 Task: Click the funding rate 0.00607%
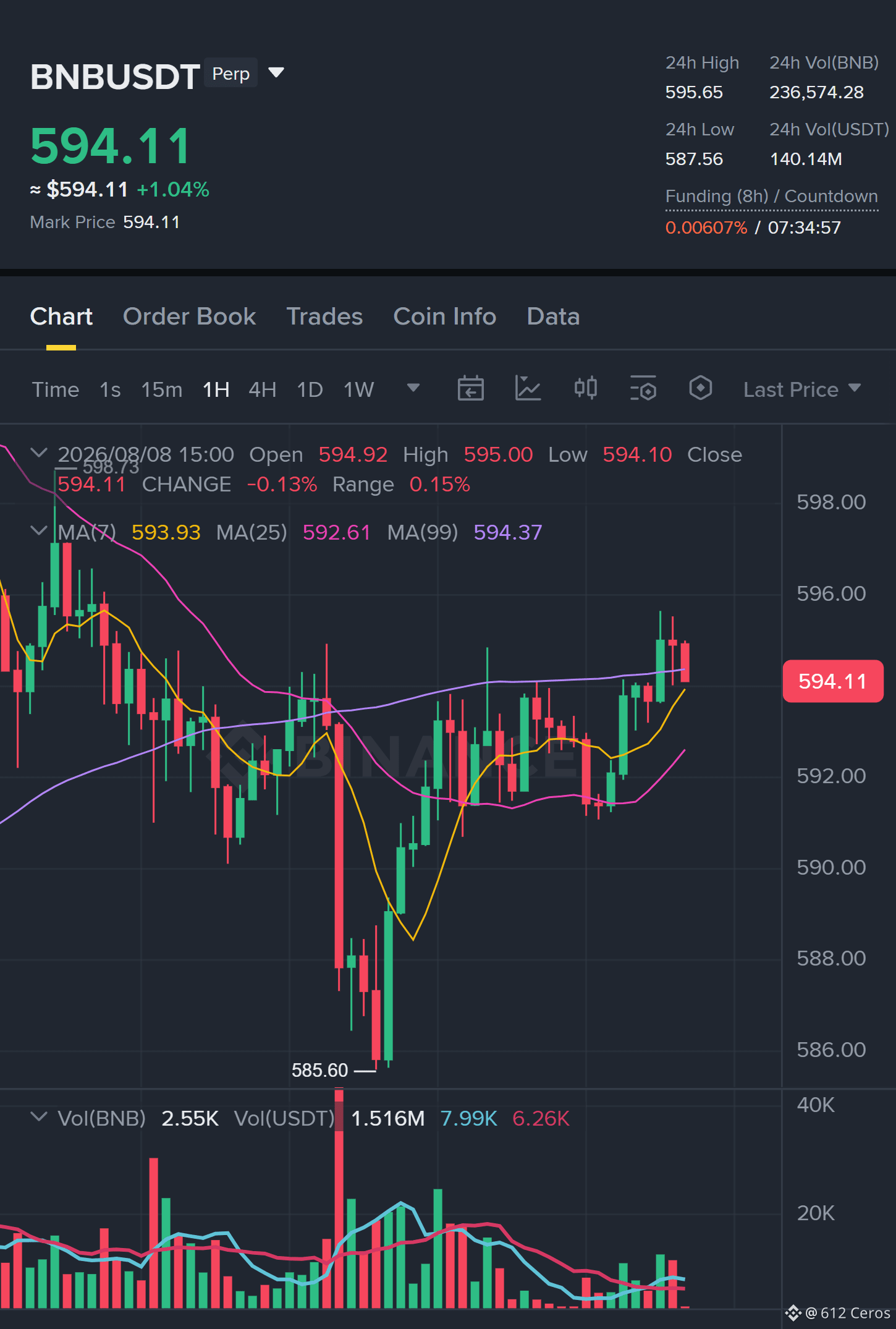[x=706, y=227]
